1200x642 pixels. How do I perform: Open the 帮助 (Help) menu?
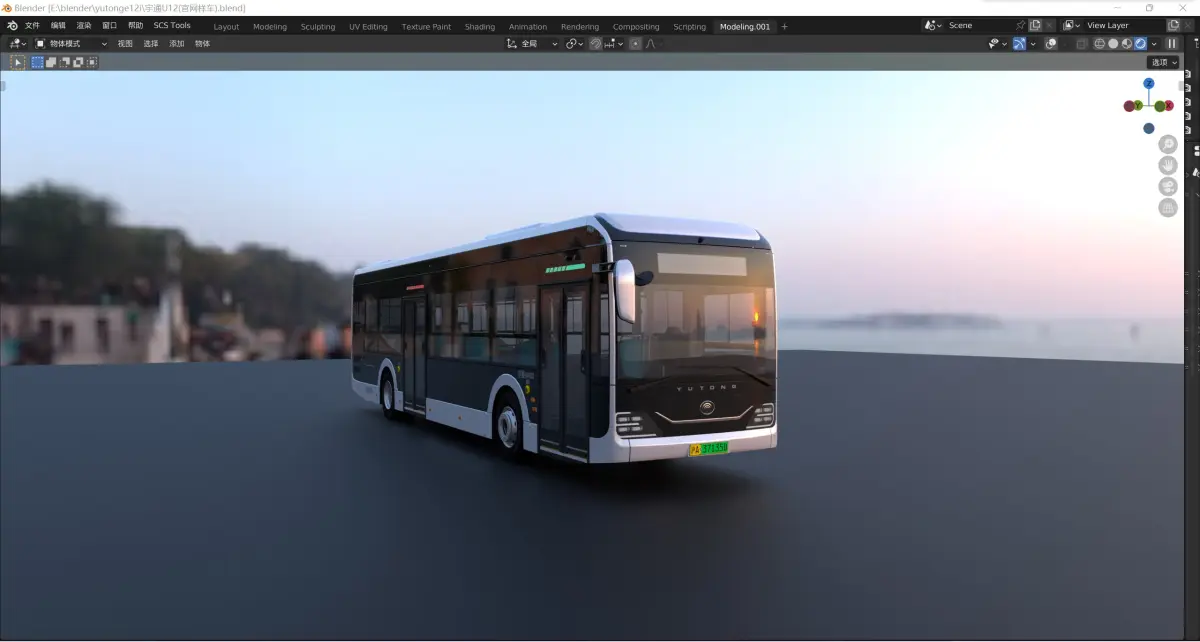135,25
